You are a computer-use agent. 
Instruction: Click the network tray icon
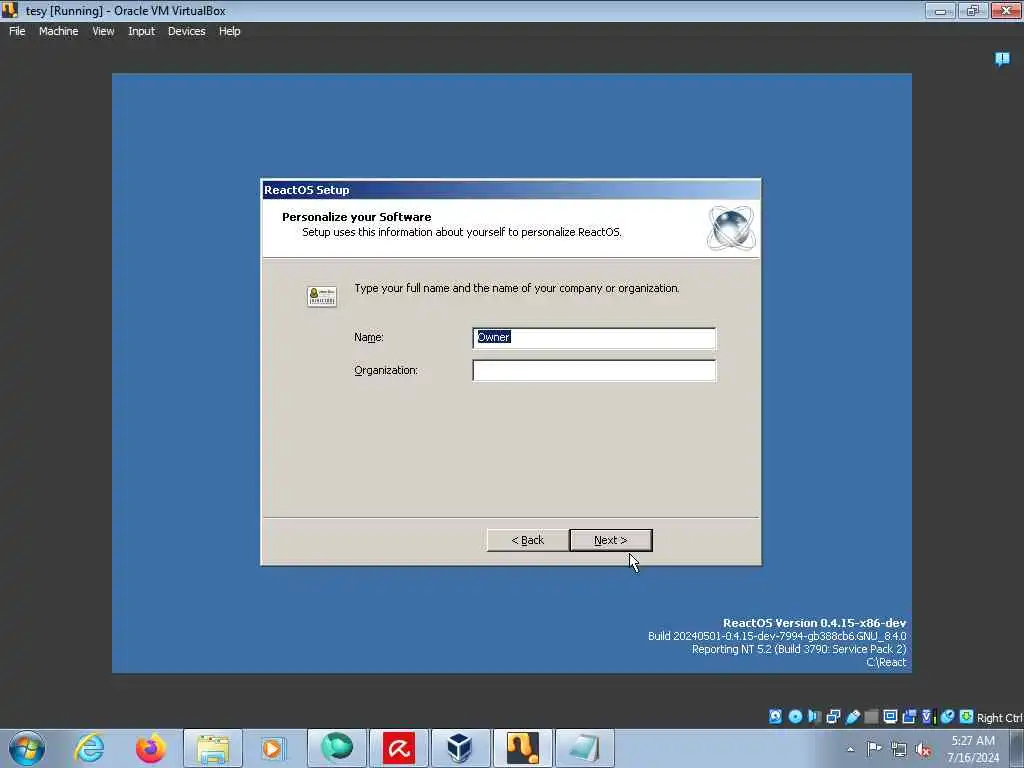(899, 749)
